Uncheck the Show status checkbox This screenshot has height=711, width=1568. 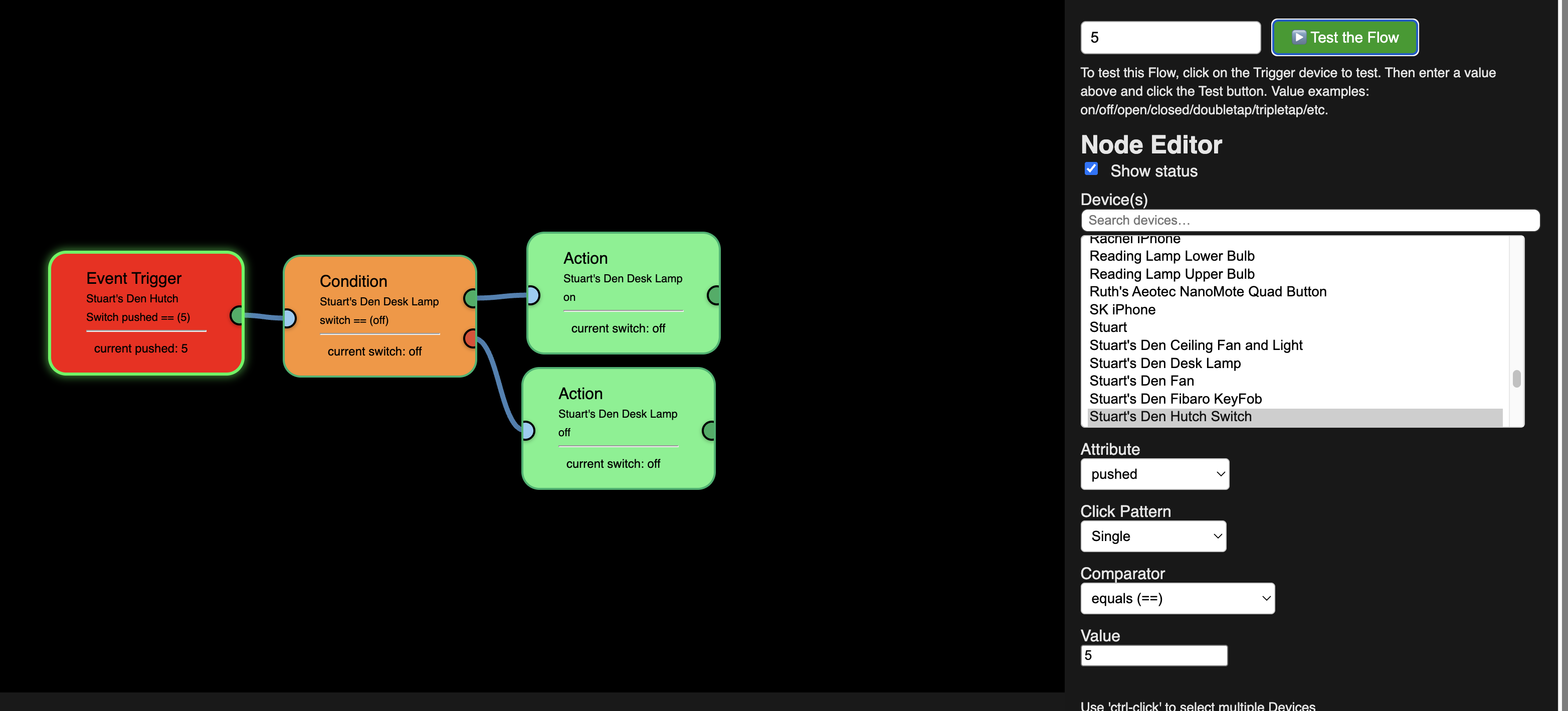point(1091,168)
